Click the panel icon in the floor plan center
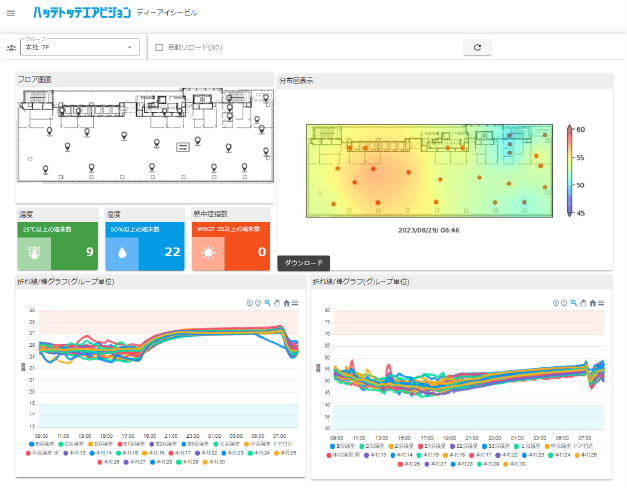 click(x=183, y=147)
